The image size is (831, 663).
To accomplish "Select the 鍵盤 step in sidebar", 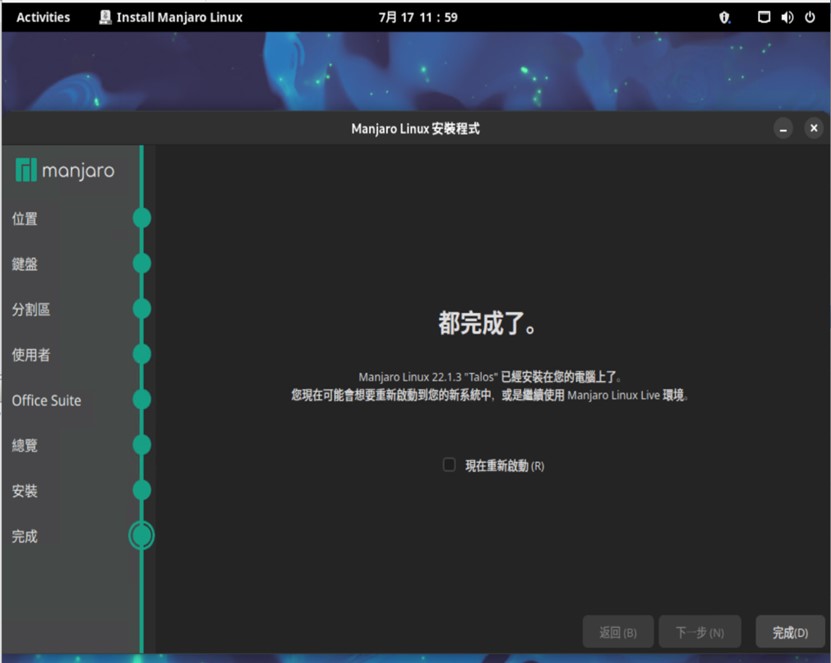I will tap(25, 263).
